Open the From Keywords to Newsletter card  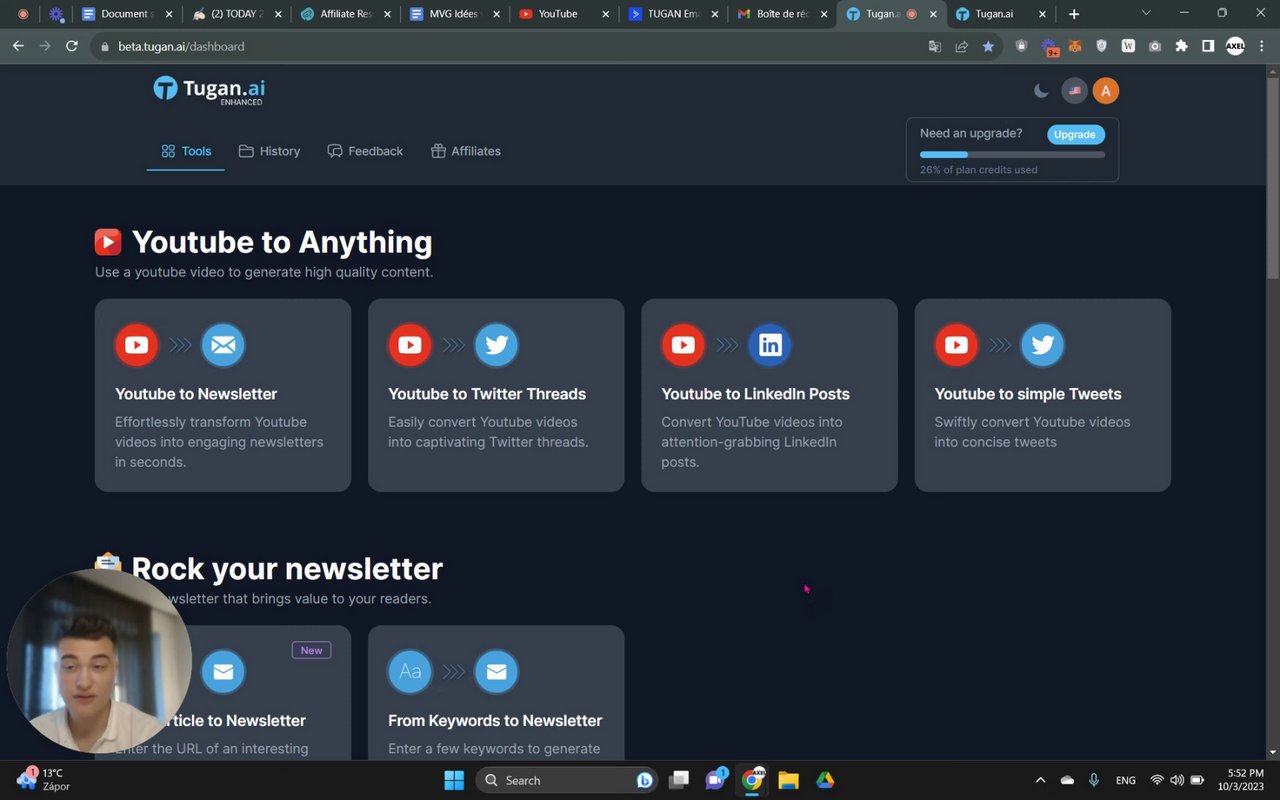pyautogui.click(x=496, y=692)
